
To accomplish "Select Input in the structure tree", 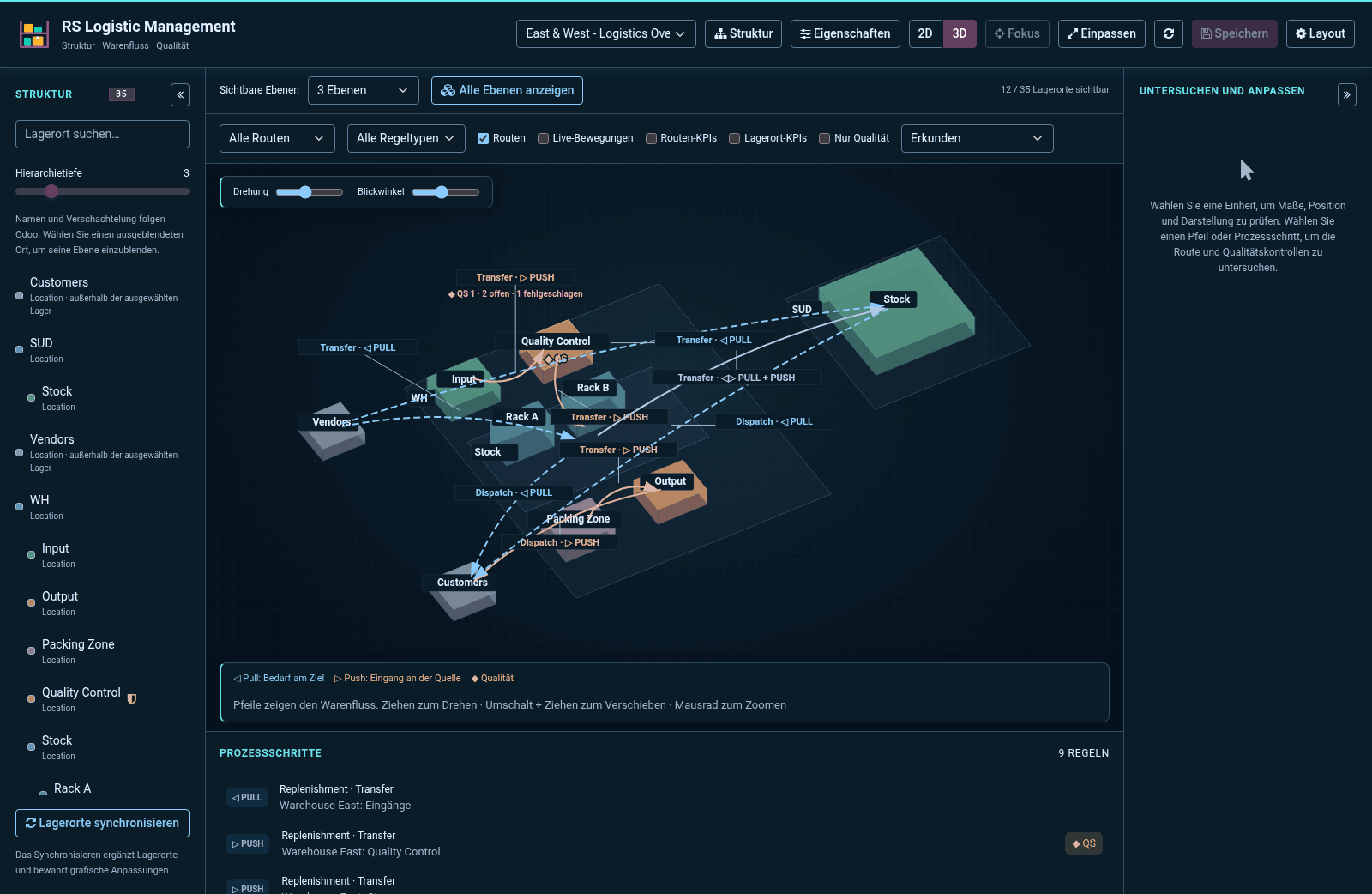I will tap(102, 555).
